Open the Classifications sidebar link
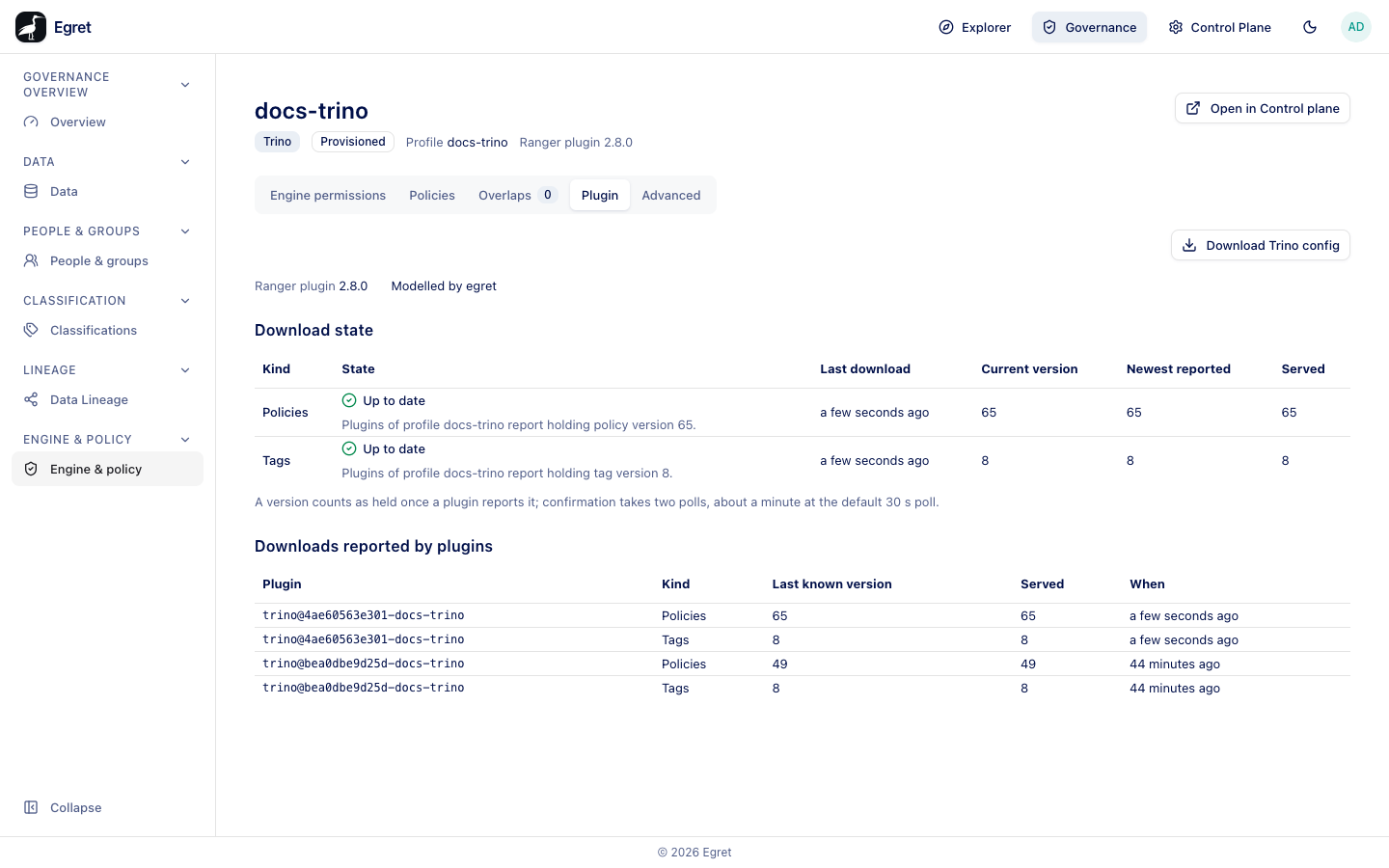The width and height of the screenshot is (1389, 868). pos(107,331)
